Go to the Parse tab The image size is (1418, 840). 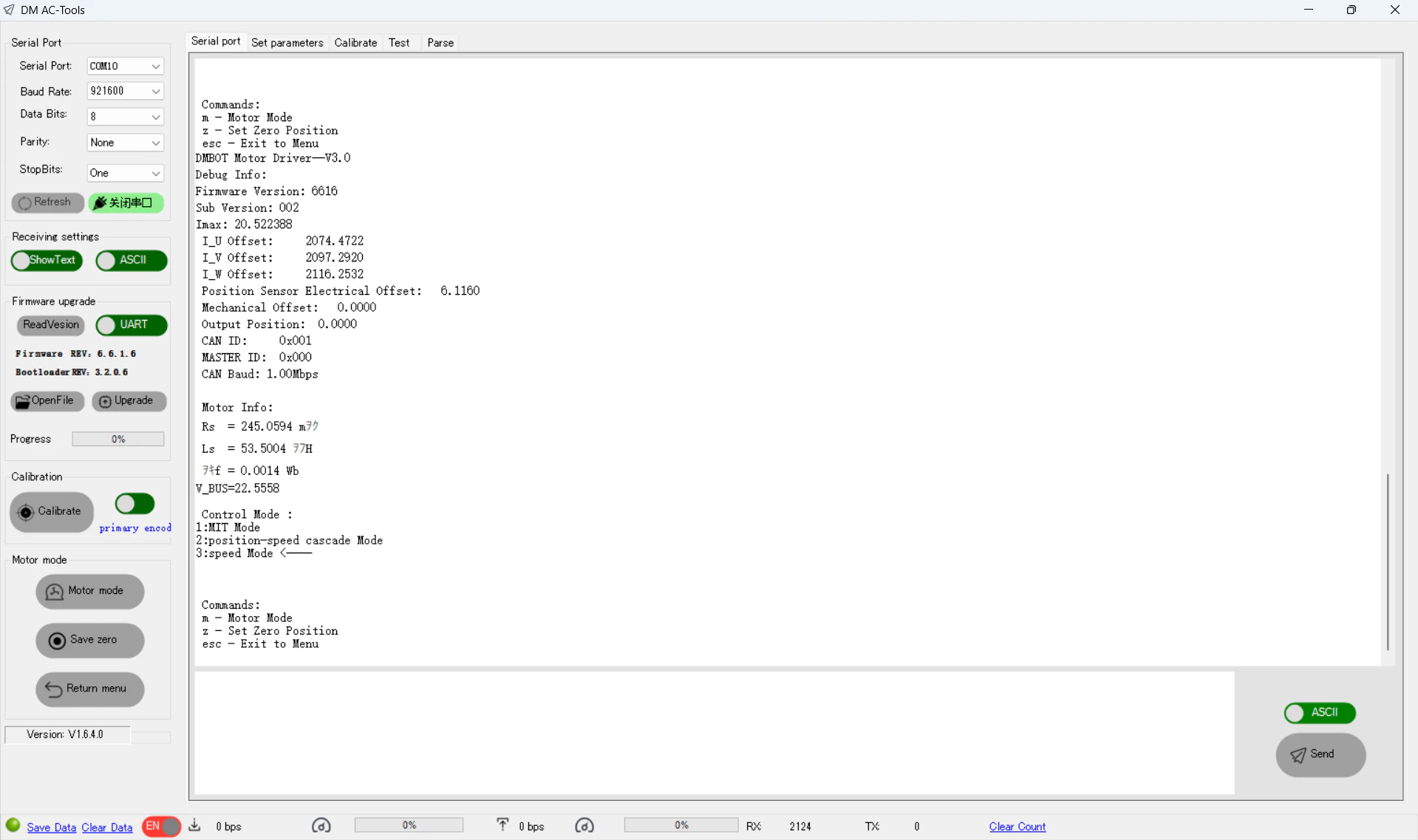point(440,43)
